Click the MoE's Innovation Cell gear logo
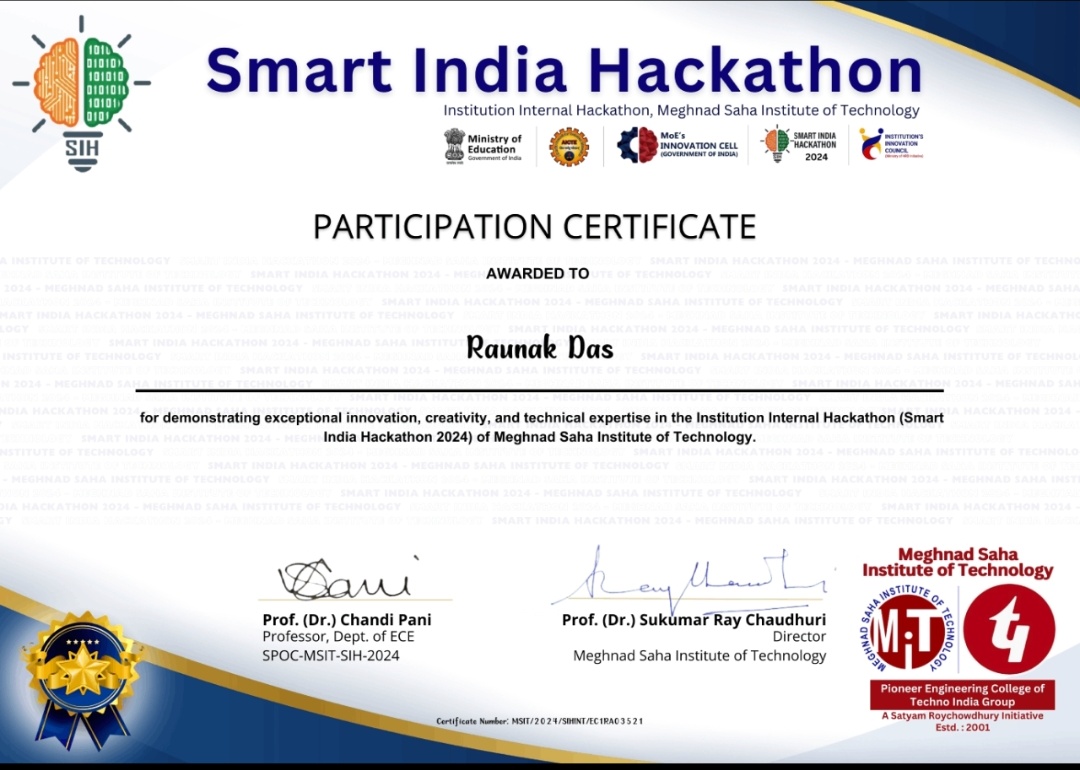The image size is (1080, 770). (637, 145)
